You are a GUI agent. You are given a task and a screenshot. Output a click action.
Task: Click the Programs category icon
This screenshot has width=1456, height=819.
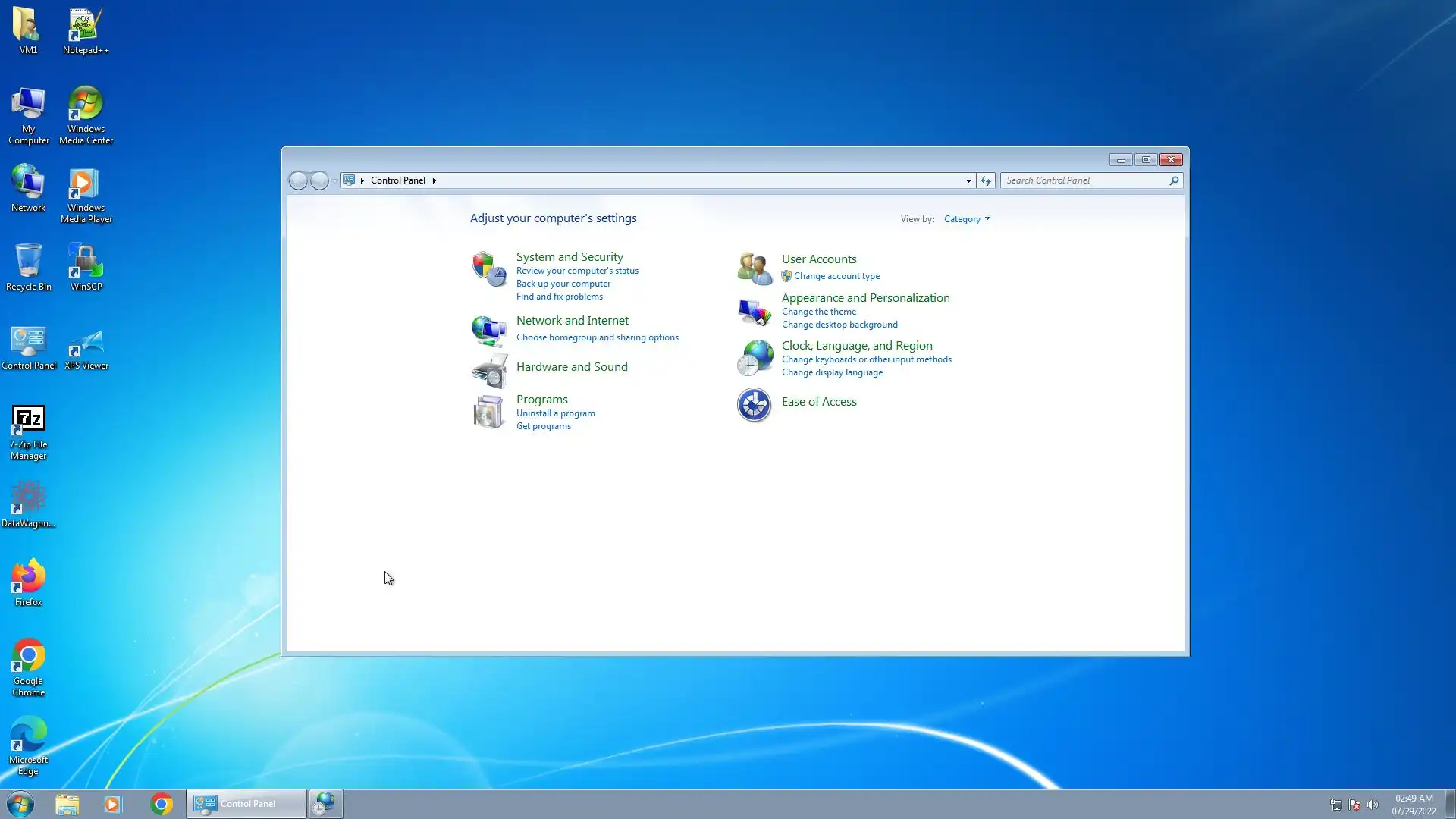coord(488,412)
